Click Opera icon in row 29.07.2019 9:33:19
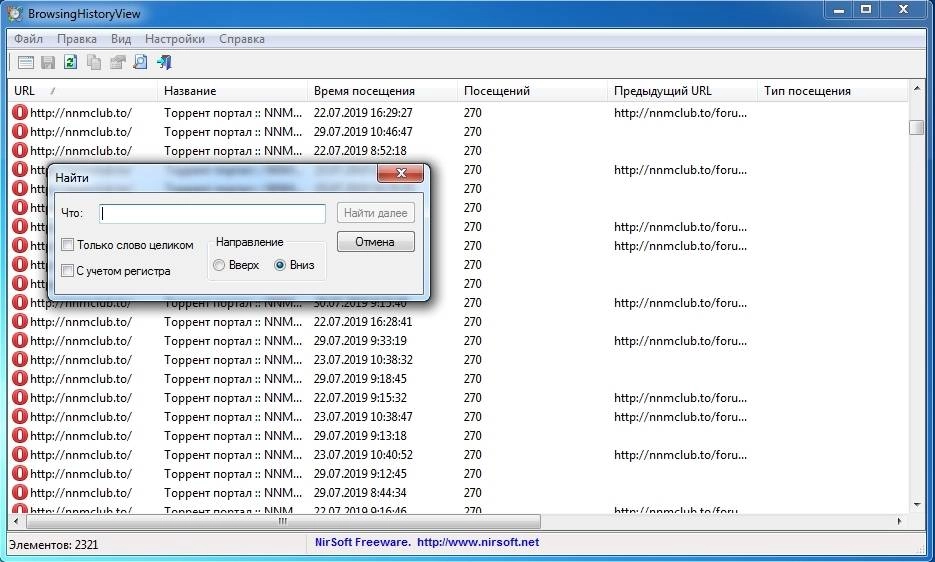Viewport: 935px width, 562px height. [20, 341]
